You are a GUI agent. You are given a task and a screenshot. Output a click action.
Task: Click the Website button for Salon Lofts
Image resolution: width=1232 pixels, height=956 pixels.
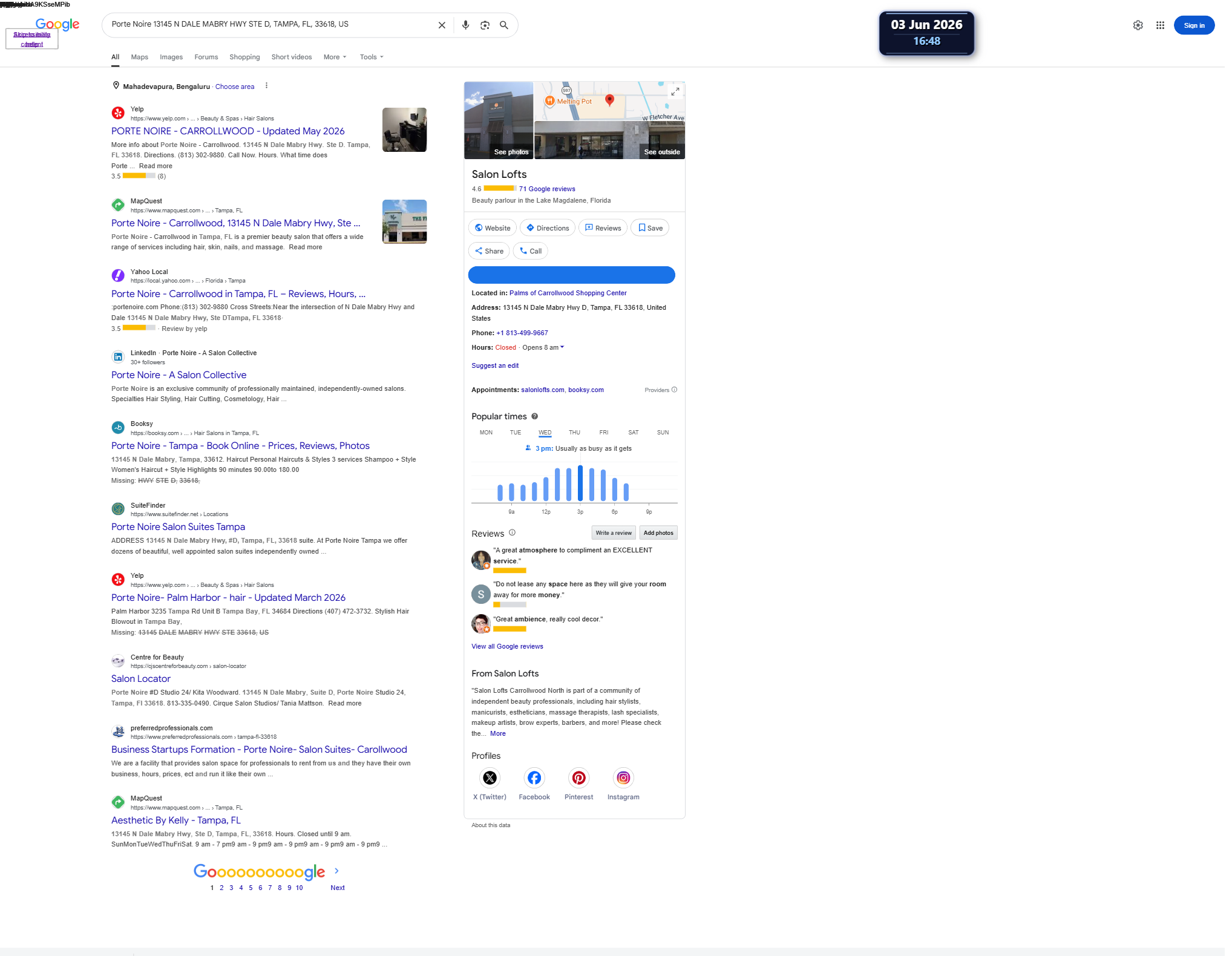click(493, 228)
